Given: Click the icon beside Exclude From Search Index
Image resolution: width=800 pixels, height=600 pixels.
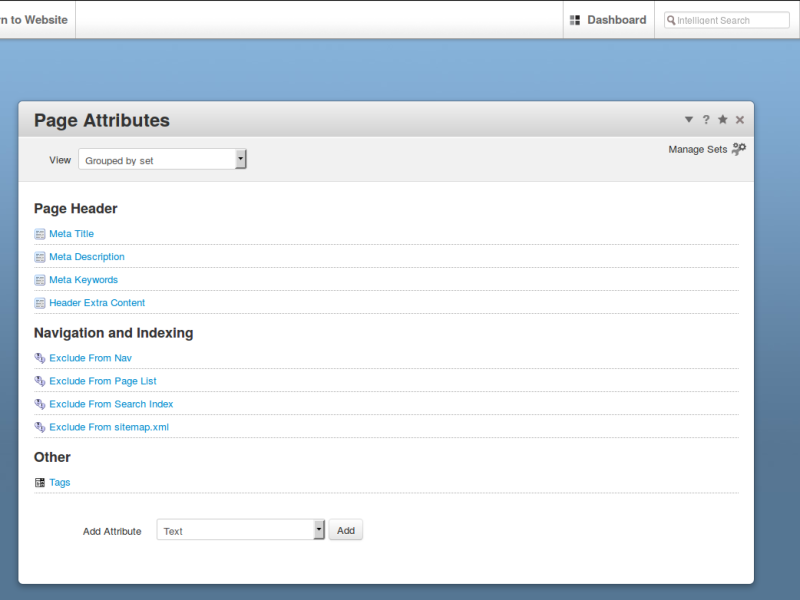Looking at the screenshot, I should coord(40,404).
